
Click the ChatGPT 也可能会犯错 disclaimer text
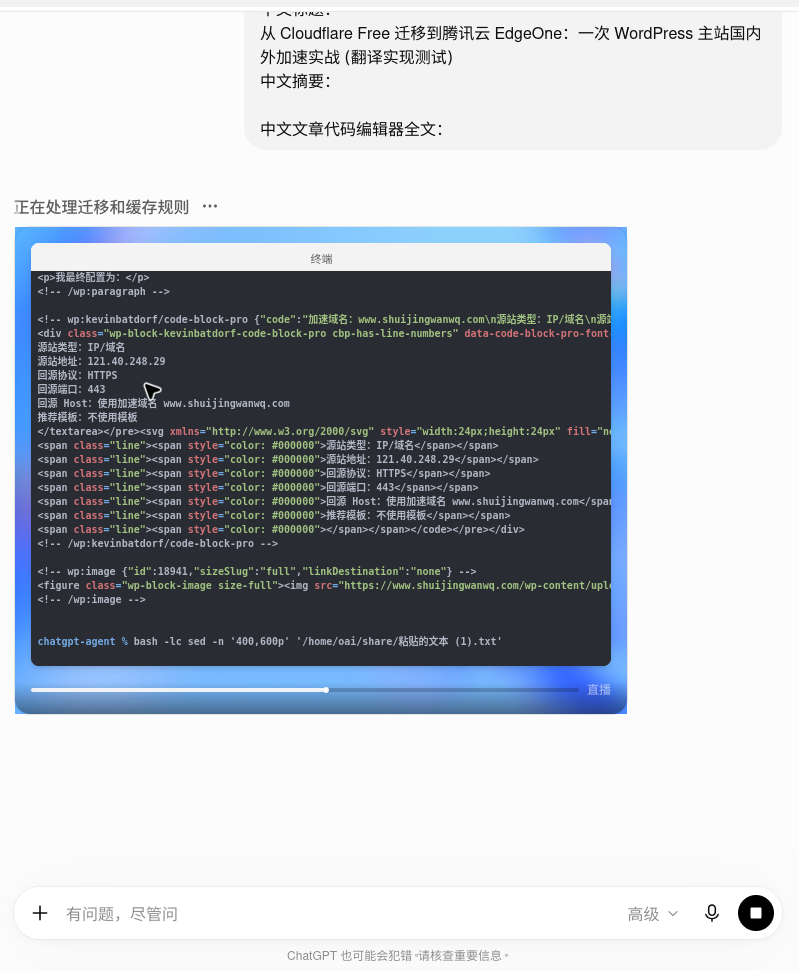(x=397, y=956)
